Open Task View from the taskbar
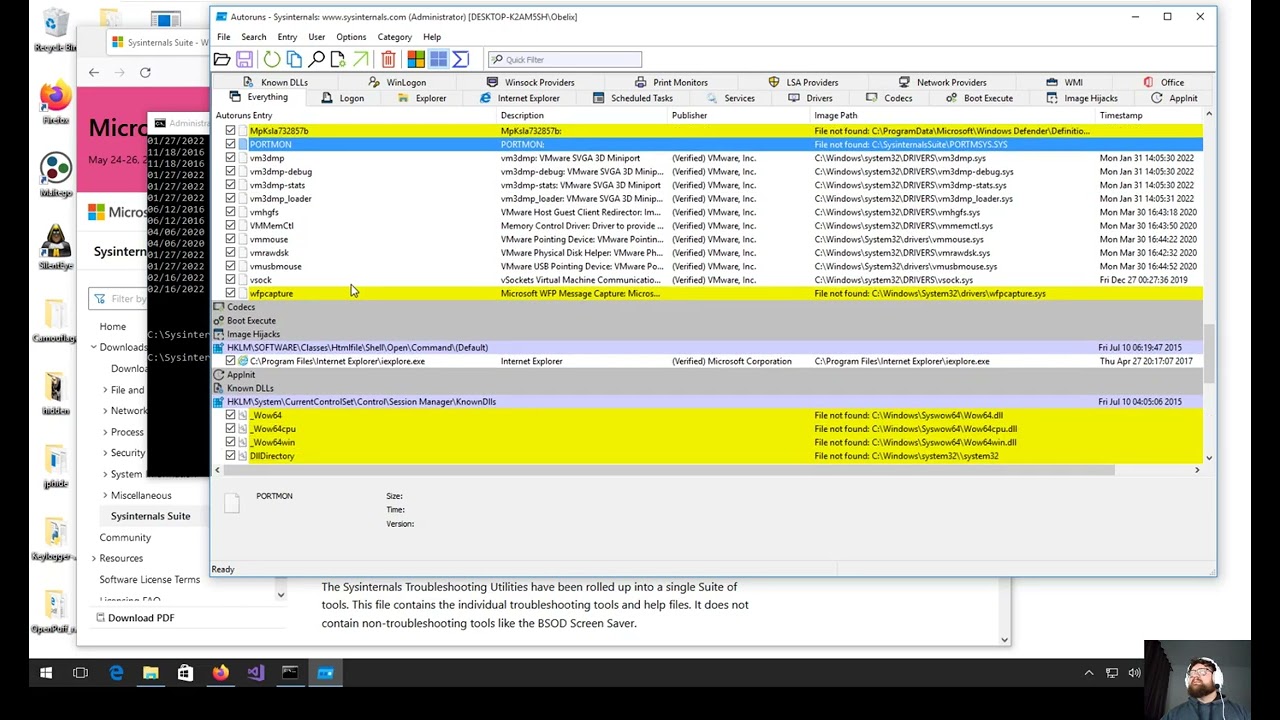The width and height of the screenshot is (1280, 720). pos(81,673)
